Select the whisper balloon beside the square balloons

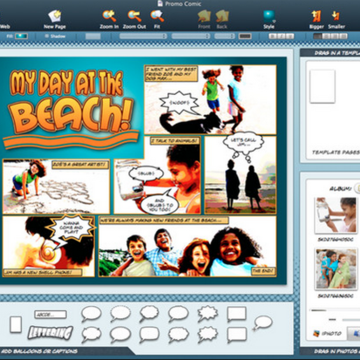pos(263,323)
